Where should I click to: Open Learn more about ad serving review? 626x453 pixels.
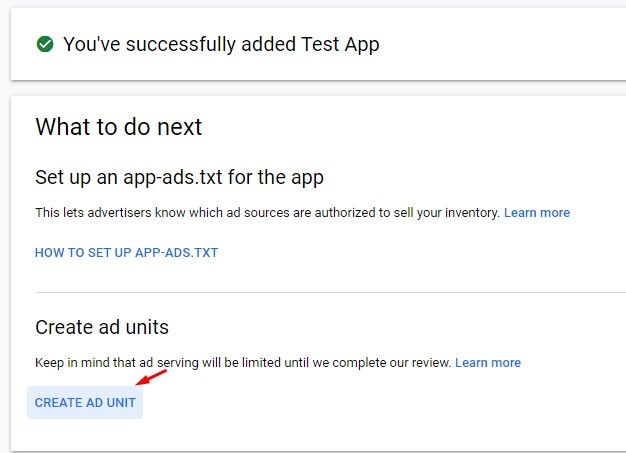click(x=487, y=363)
